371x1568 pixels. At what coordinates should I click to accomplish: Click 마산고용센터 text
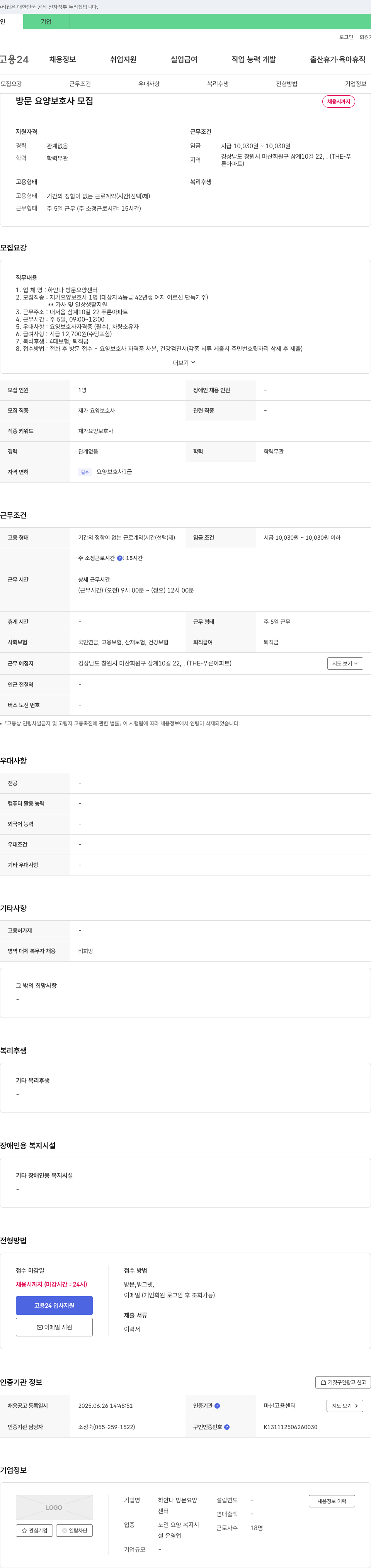coord(280,1406)
